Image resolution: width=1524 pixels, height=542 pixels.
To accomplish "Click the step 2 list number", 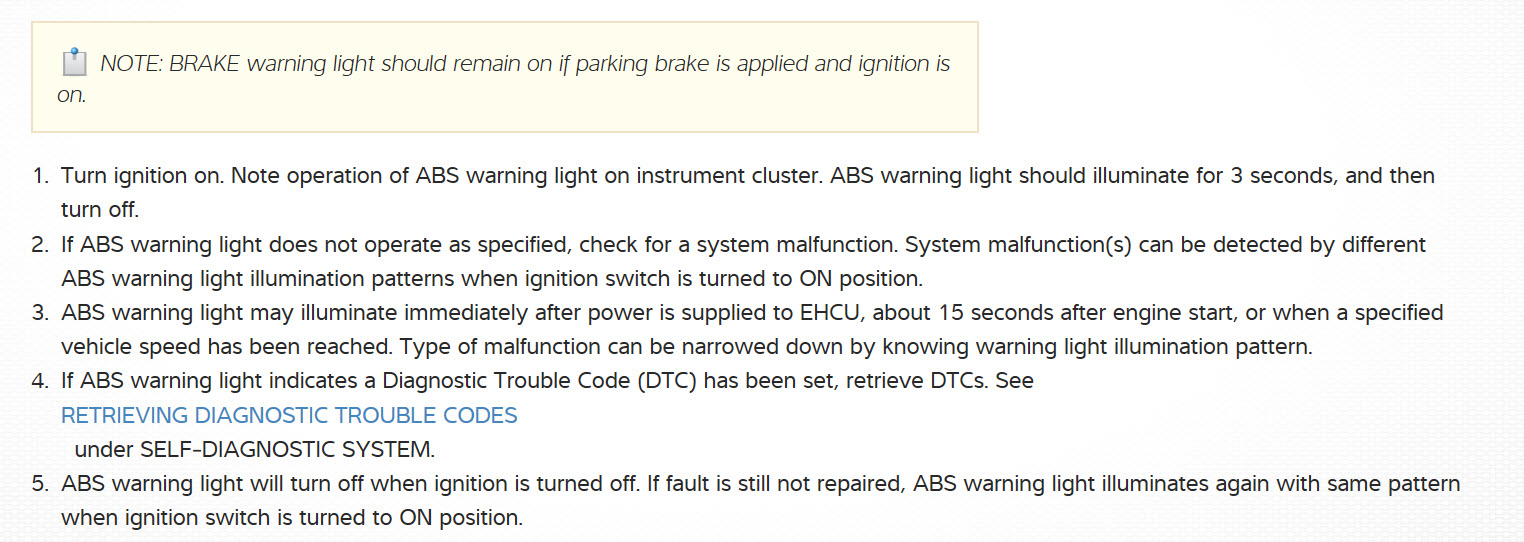I will point(40,244).
